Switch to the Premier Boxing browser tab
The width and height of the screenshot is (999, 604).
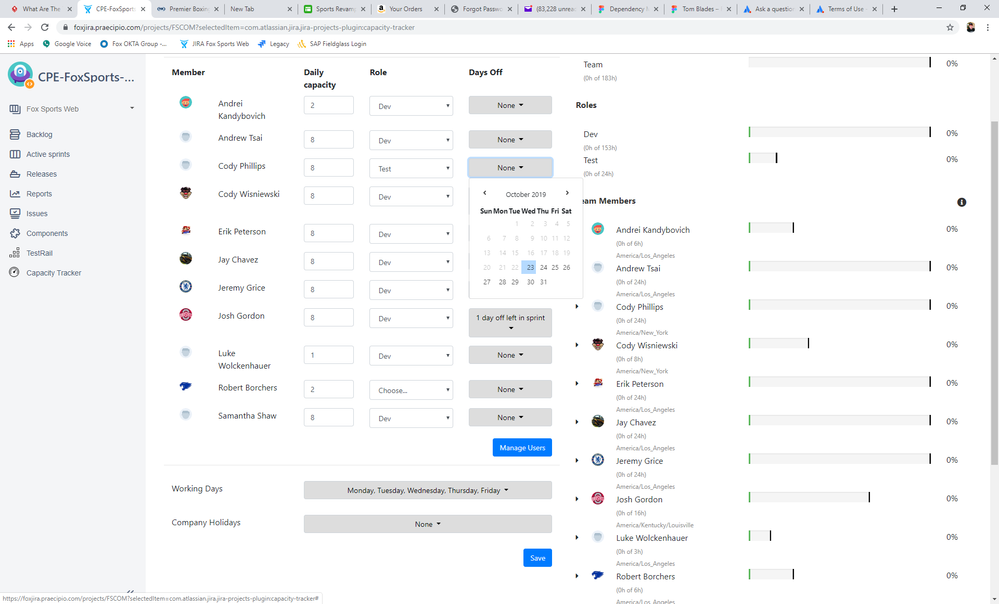tap(189, 9)
